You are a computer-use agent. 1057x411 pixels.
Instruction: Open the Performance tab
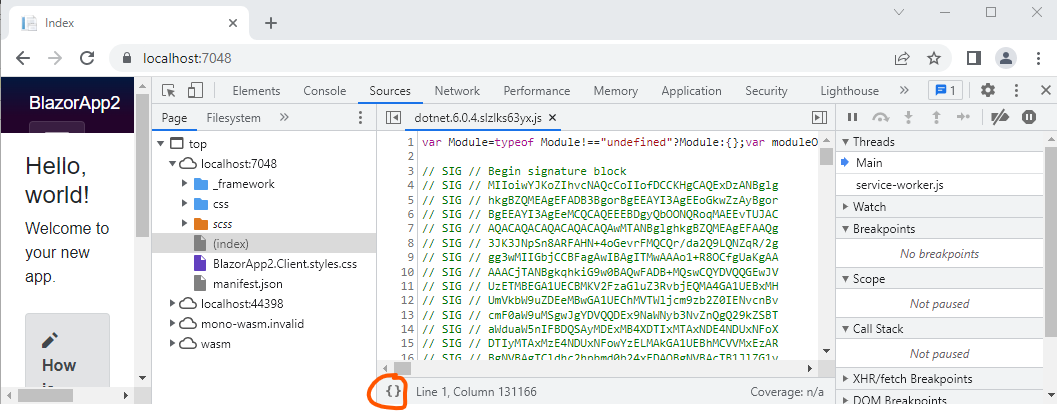tap(537, 91)
